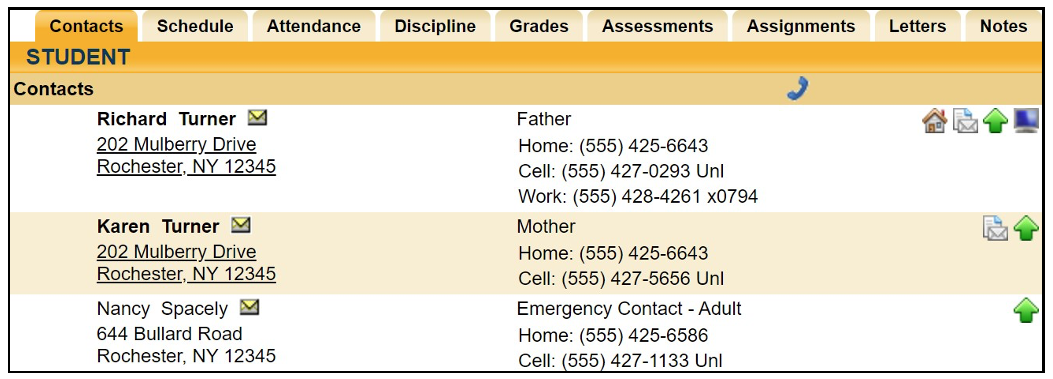
Task: Click the blue phone icon in Contacts header
Action: coord(798,89)
